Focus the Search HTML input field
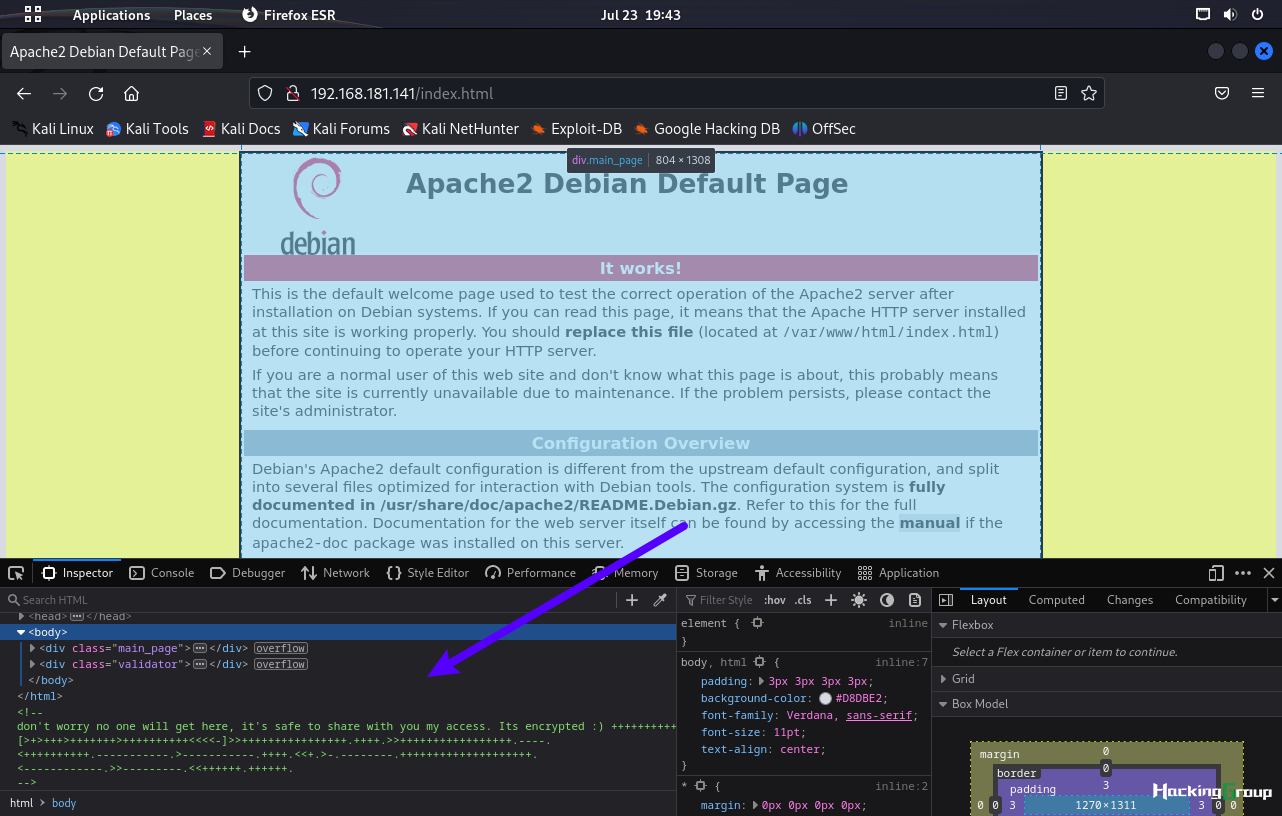The height and width of the screenshot is (816, 1282). coord(310,600)
